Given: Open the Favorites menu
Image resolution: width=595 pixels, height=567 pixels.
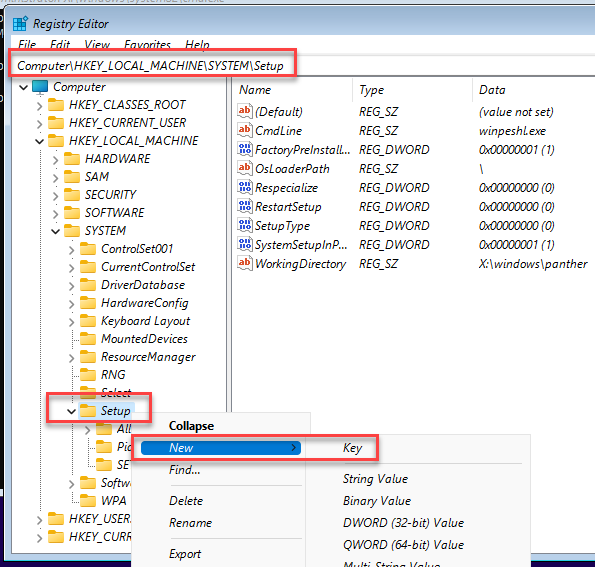Looking at the screenshot, I should click(147, 44).
